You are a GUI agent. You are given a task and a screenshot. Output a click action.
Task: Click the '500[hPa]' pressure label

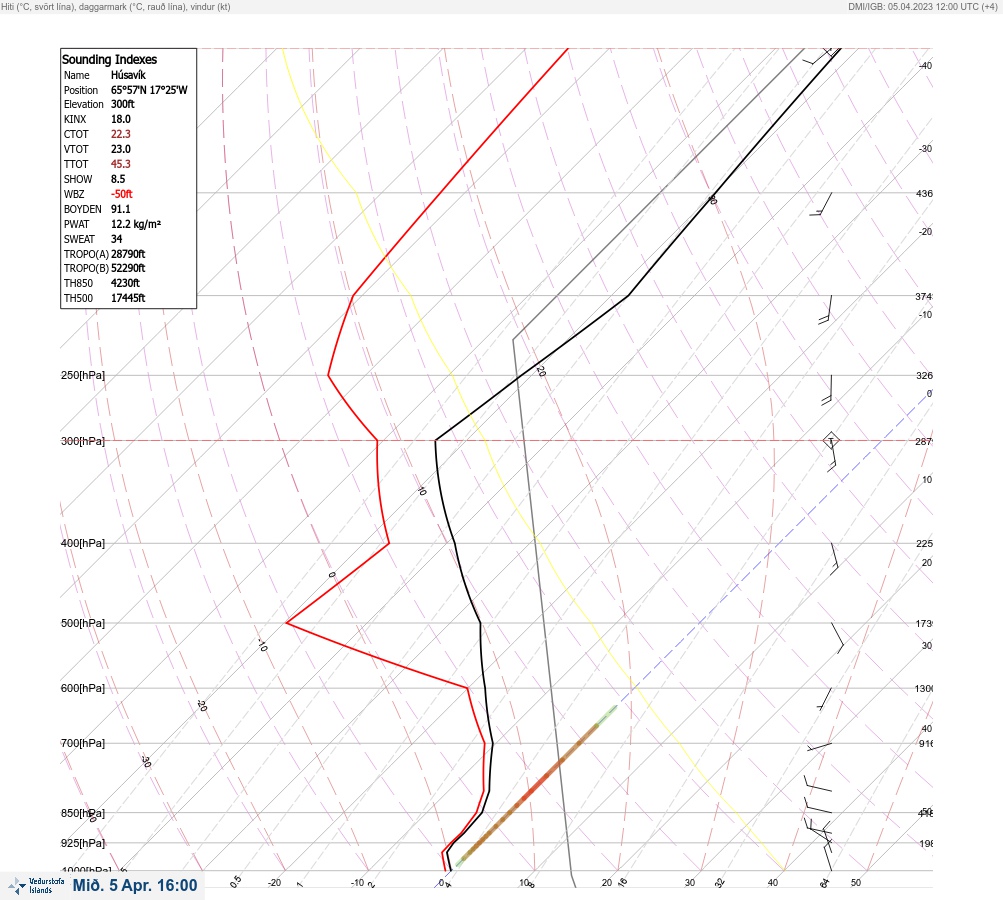pyautogui.click(x=83, y=623)
